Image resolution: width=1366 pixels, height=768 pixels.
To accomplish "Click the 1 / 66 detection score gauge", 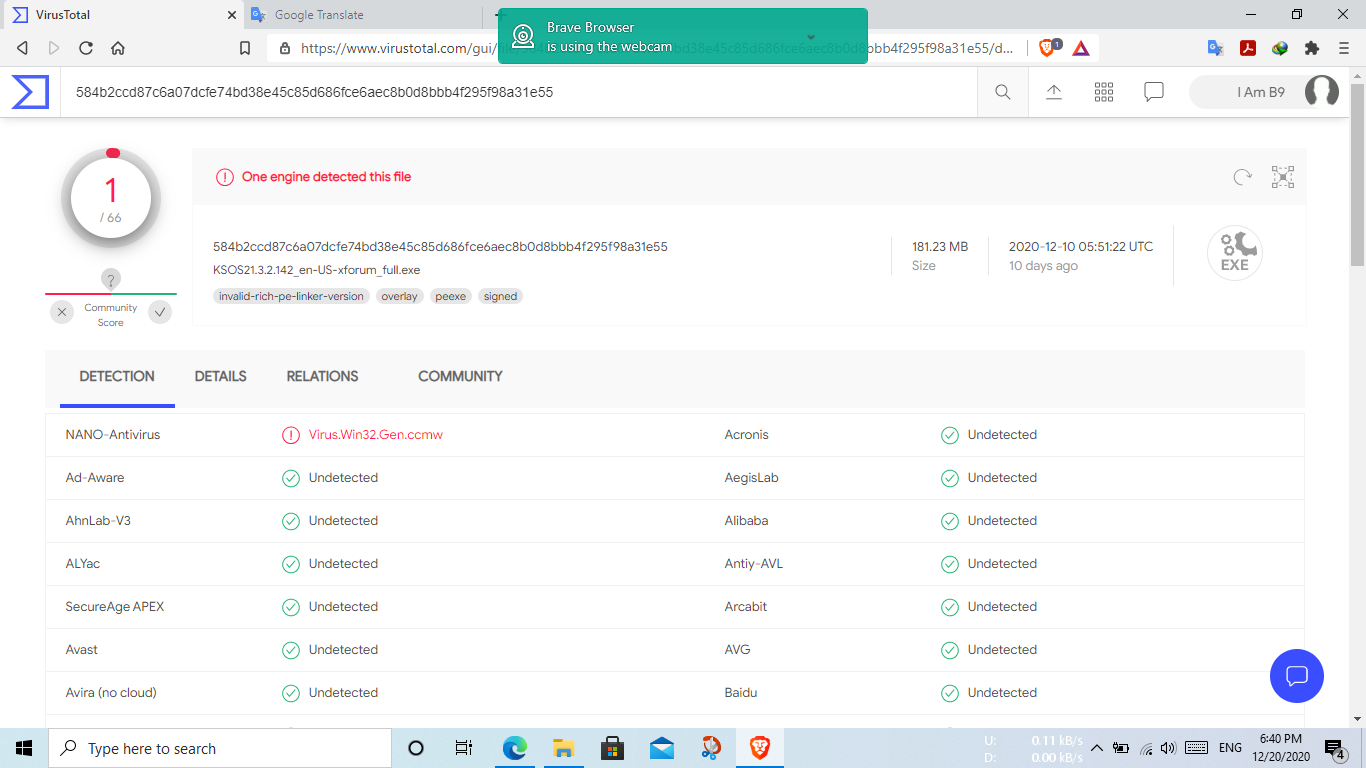I will point(111,198).
